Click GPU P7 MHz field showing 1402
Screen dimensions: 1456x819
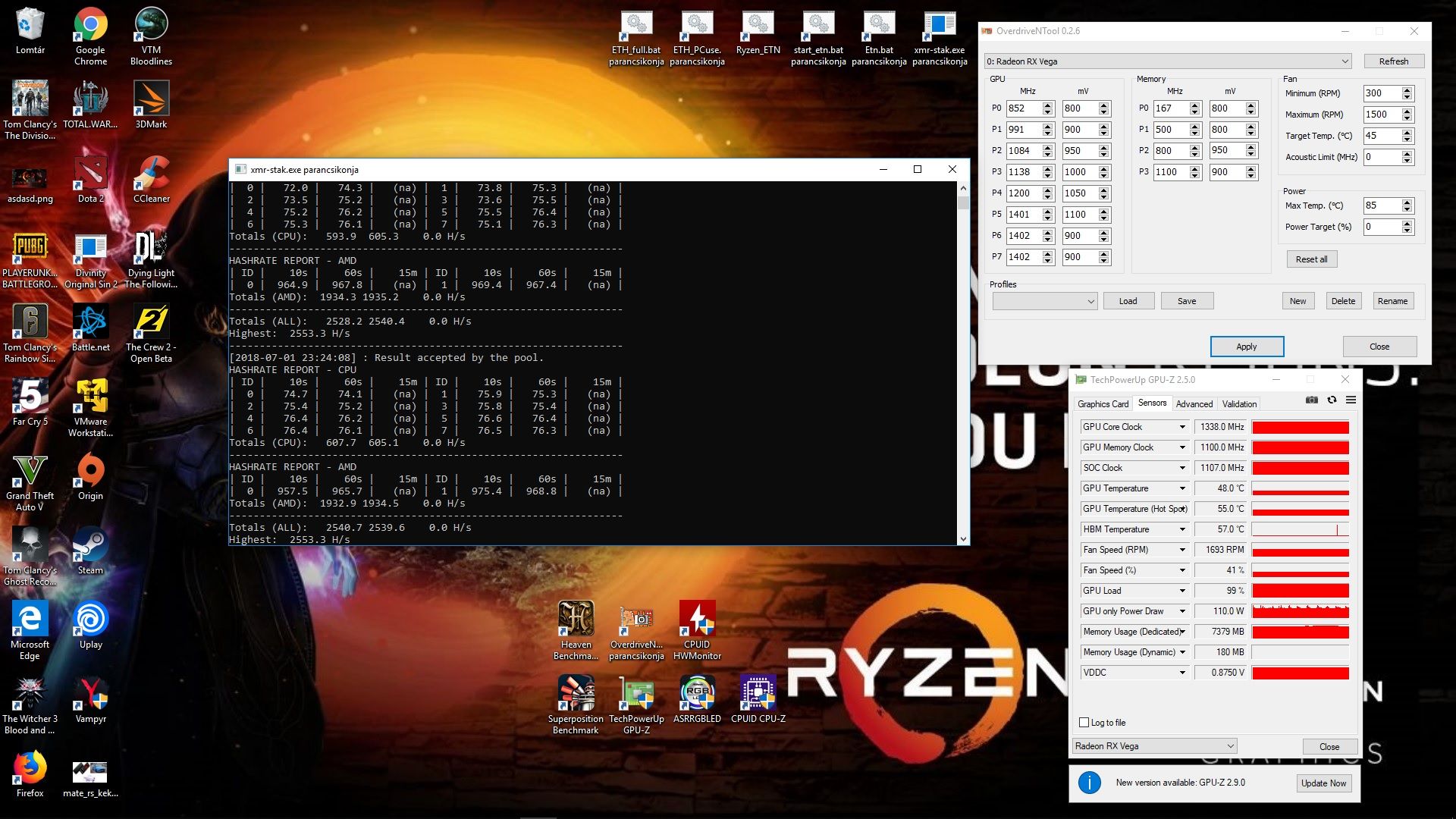click(x=1024, y=257)
